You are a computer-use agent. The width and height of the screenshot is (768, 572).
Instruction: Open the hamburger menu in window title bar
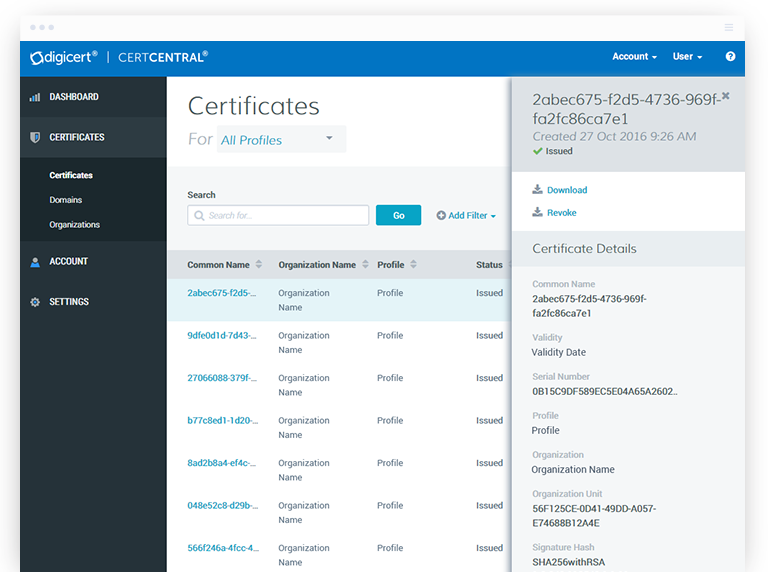[x=729, y=27]
